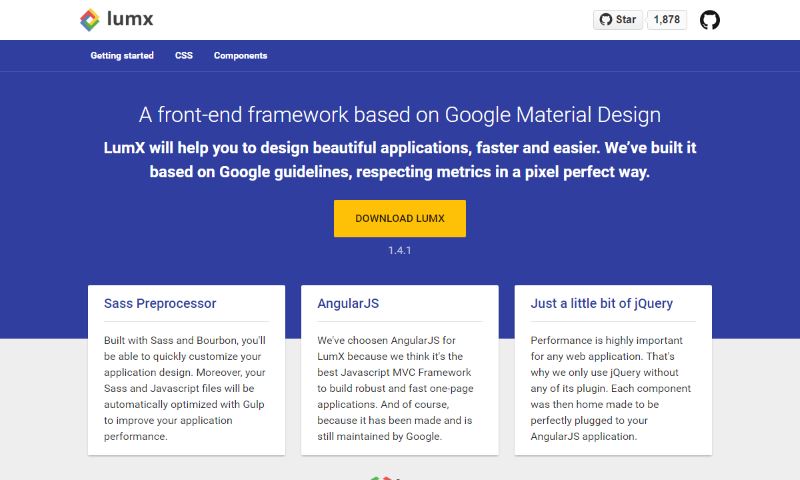Select the Sass Preprocessor card heading
The image size is (800, 480).
click(160, 304)
